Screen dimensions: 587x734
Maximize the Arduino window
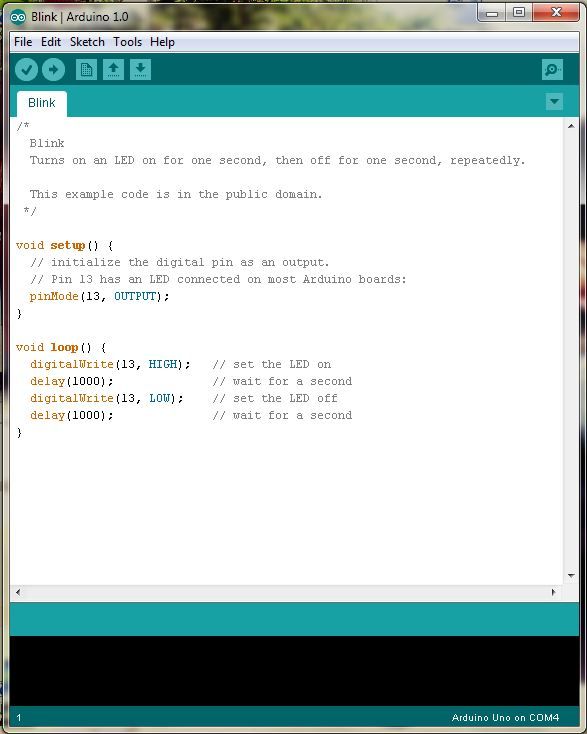pyautogui.click(x=519, y=13)
